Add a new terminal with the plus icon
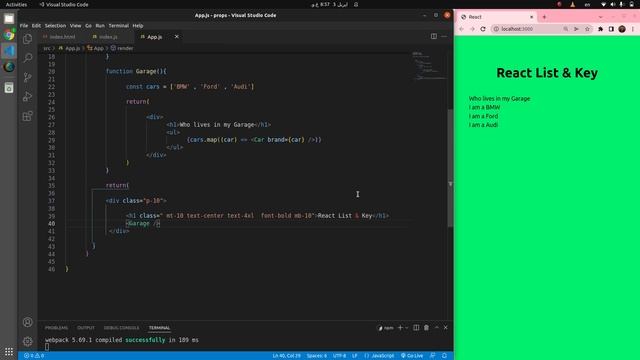The height and width of the screenshot is (360, 640). click(400, 327)
